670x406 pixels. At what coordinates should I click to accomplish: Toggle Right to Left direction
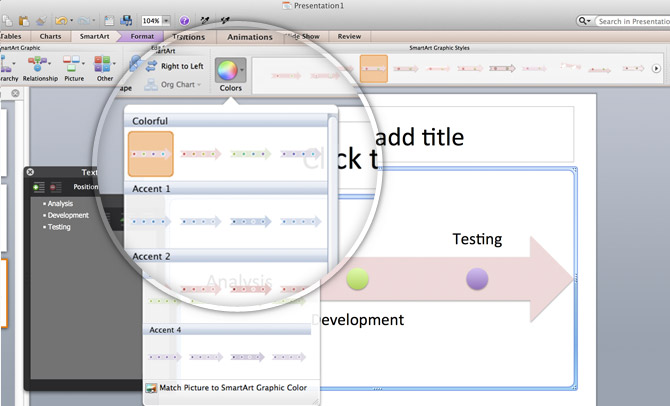(x=175, y=66)
